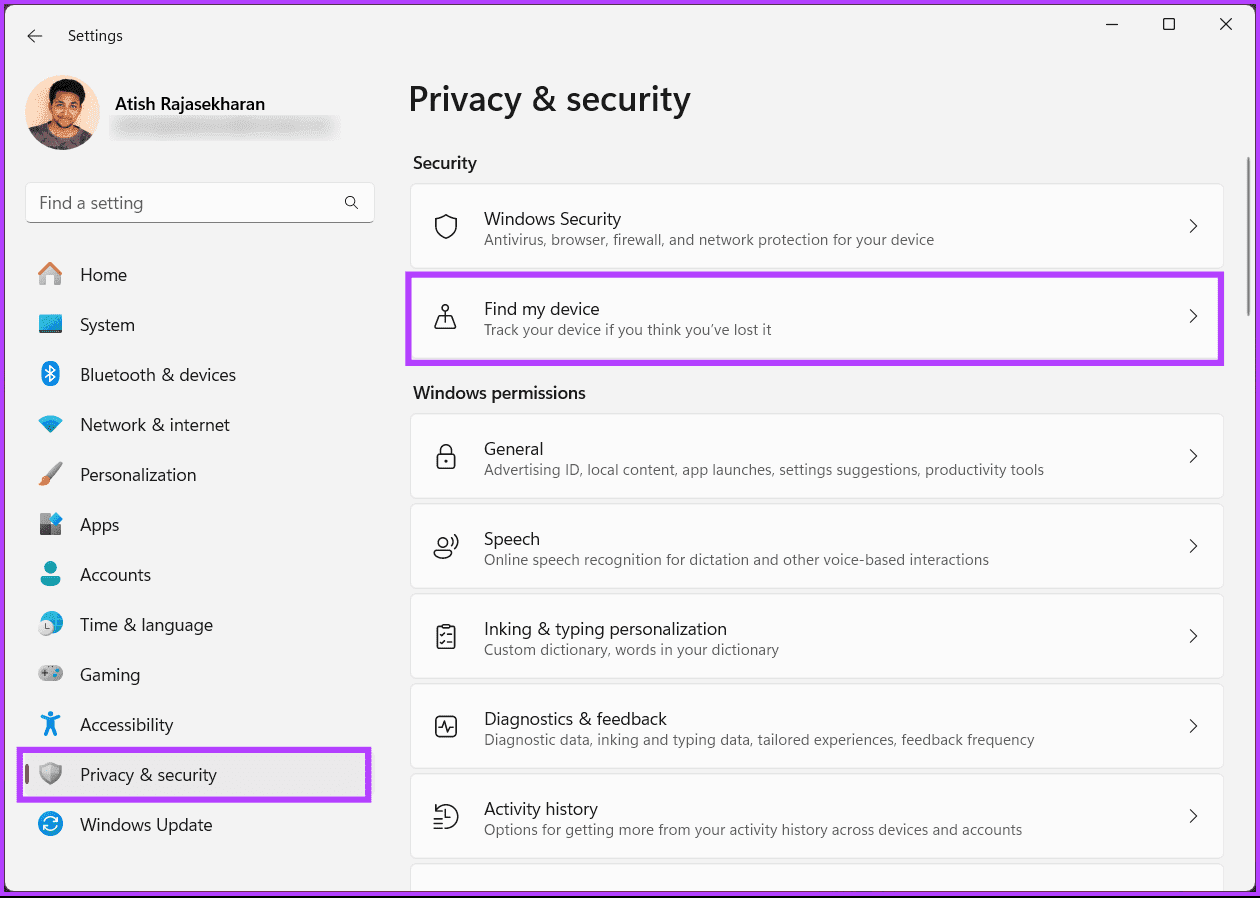The height and width of the screenshot is (898, 1260).
Task: Click 'Diagnostic data, inking and typing' description
Action: (759, 740)
